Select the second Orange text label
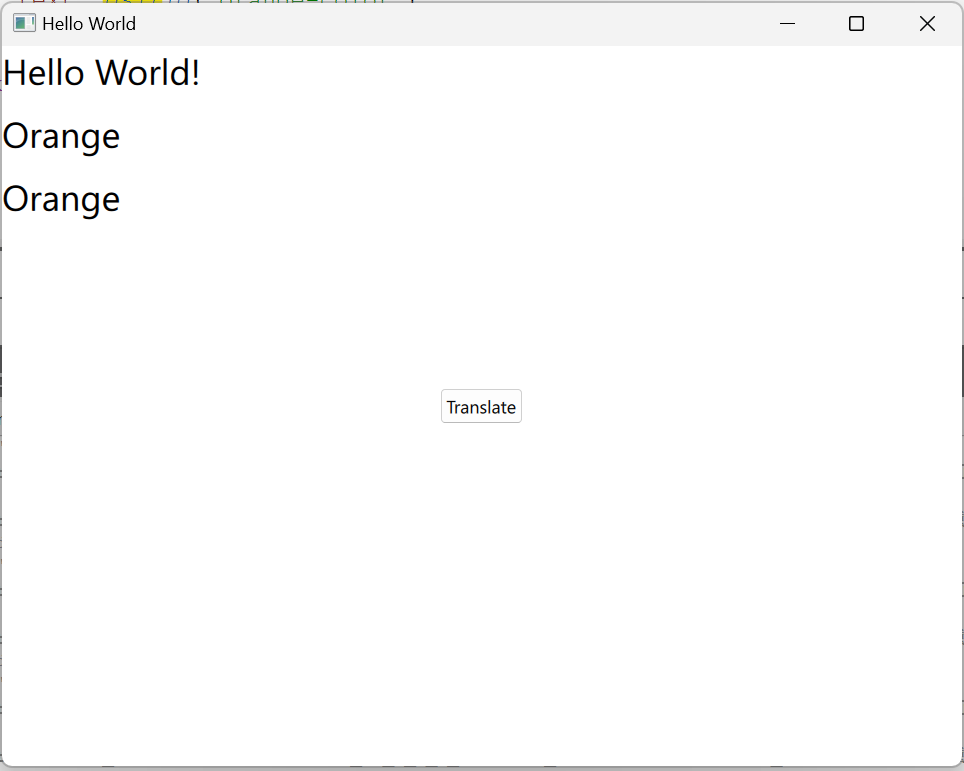The height and width of the screenshot is (771, 964). (61, 199)
